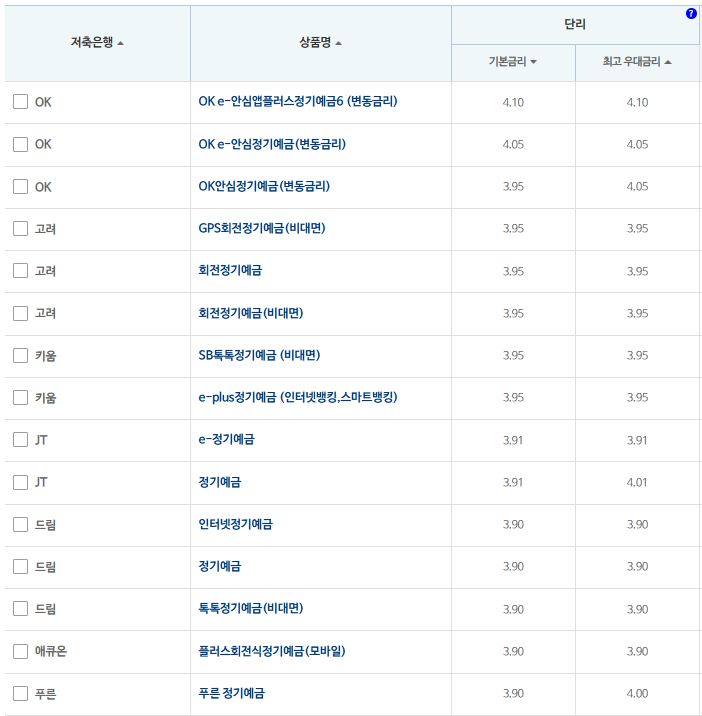Sort by 저축은행 column arrow
702x716 pixels.
[121, 43]
